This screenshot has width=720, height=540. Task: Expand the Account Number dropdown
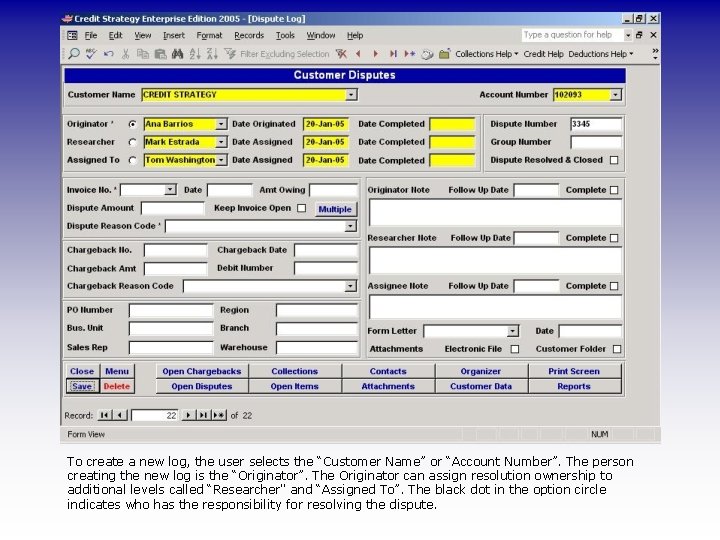616,95
